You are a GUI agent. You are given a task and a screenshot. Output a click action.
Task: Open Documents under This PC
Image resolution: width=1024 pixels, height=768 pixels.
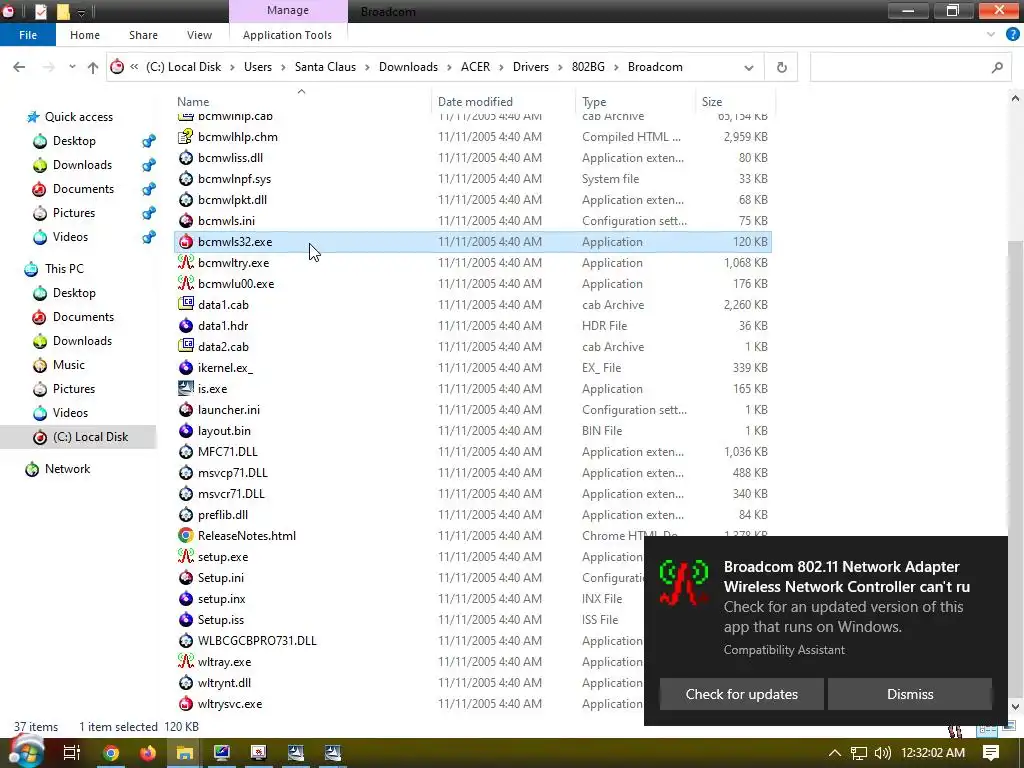coord(83,317)
